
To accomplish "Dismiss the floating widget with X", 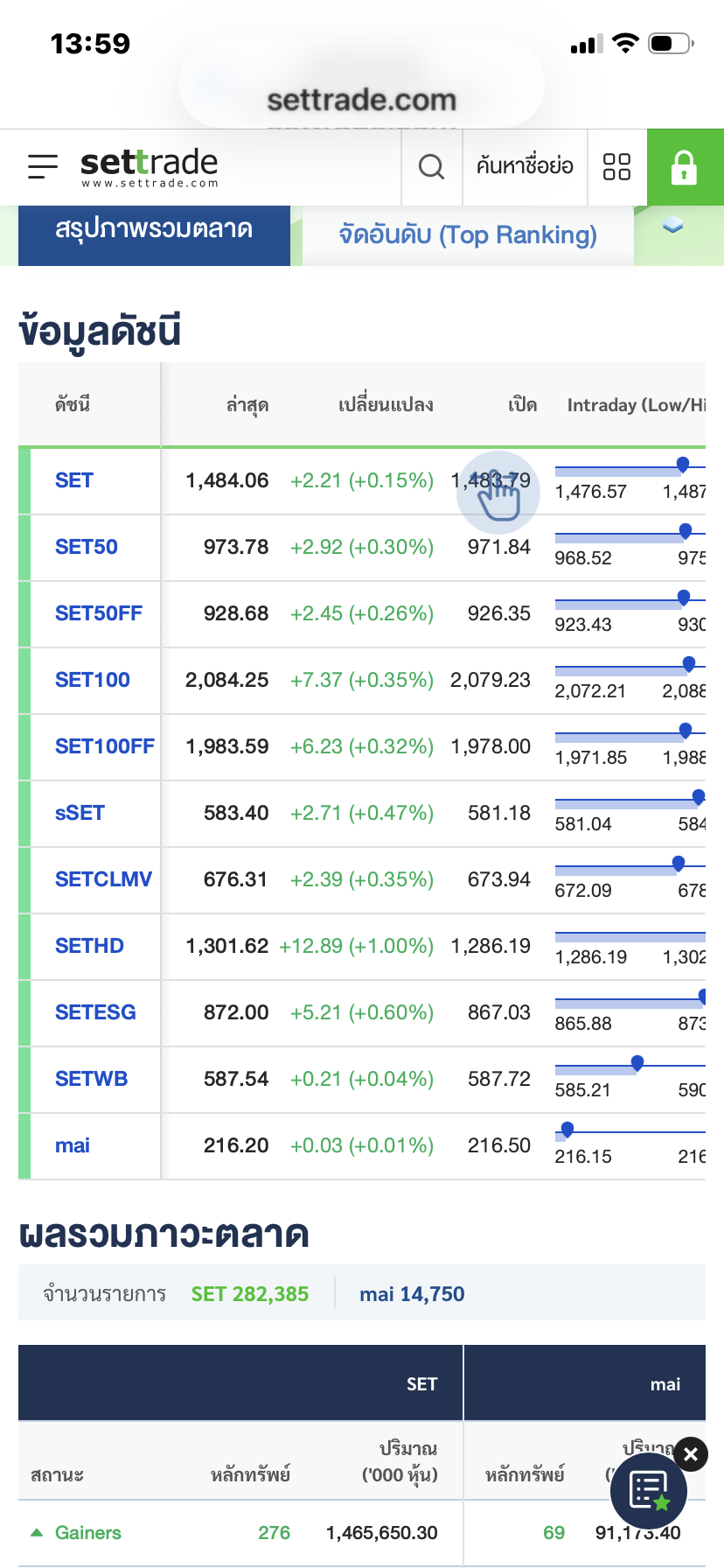I will 691,1454.
